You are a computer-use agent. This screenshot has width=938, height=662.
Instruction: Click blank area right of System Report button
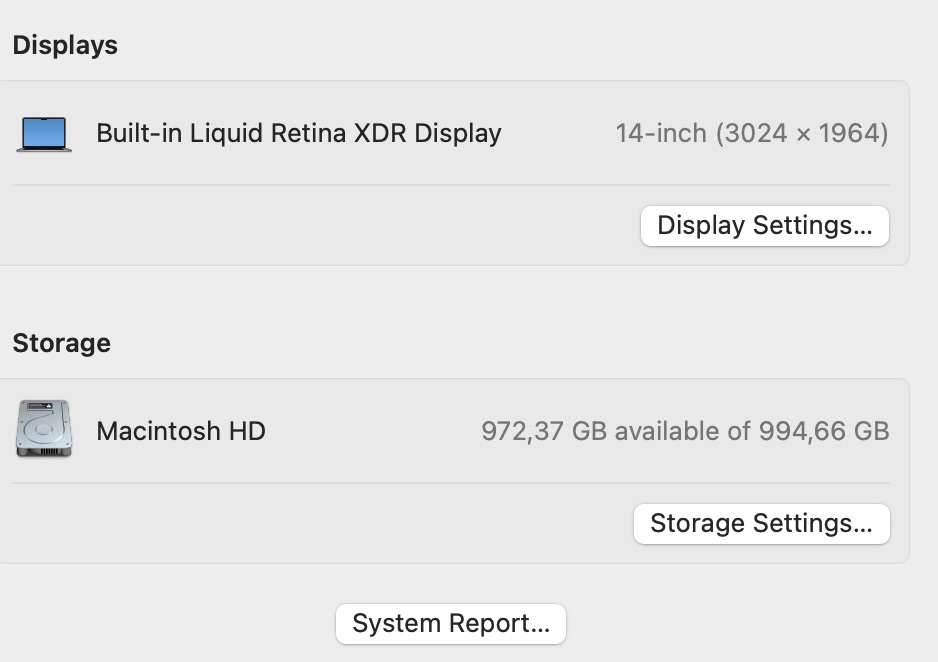[x=740, y=624]
